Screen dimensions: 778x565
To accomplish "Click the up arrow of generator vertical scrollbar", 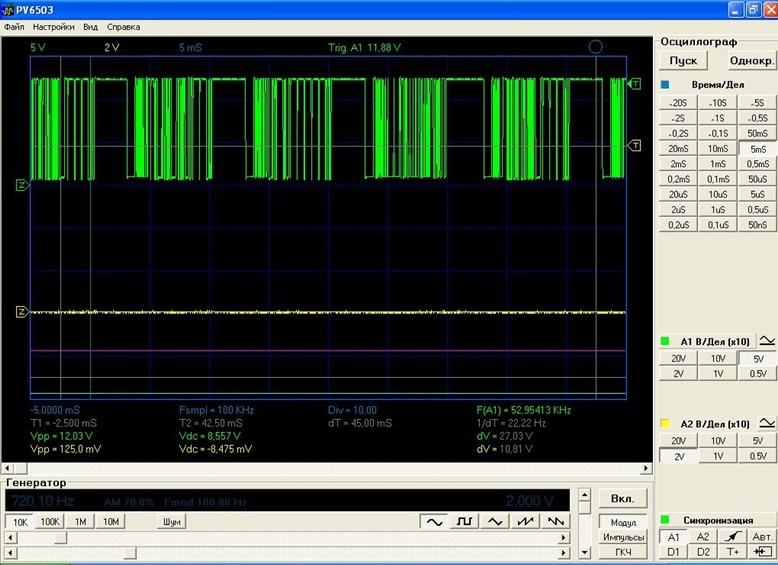I will coord(584,495).
